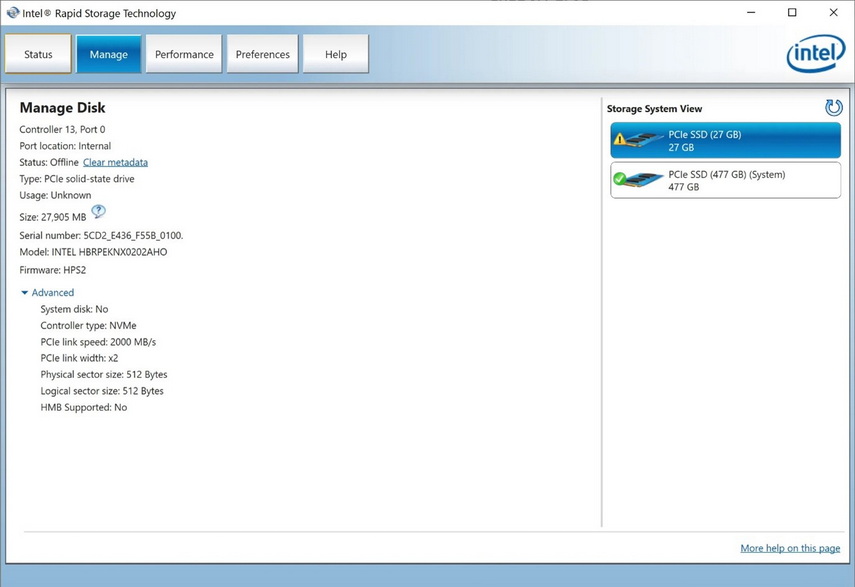Click HMB Supported: No text

coord(83,407)
